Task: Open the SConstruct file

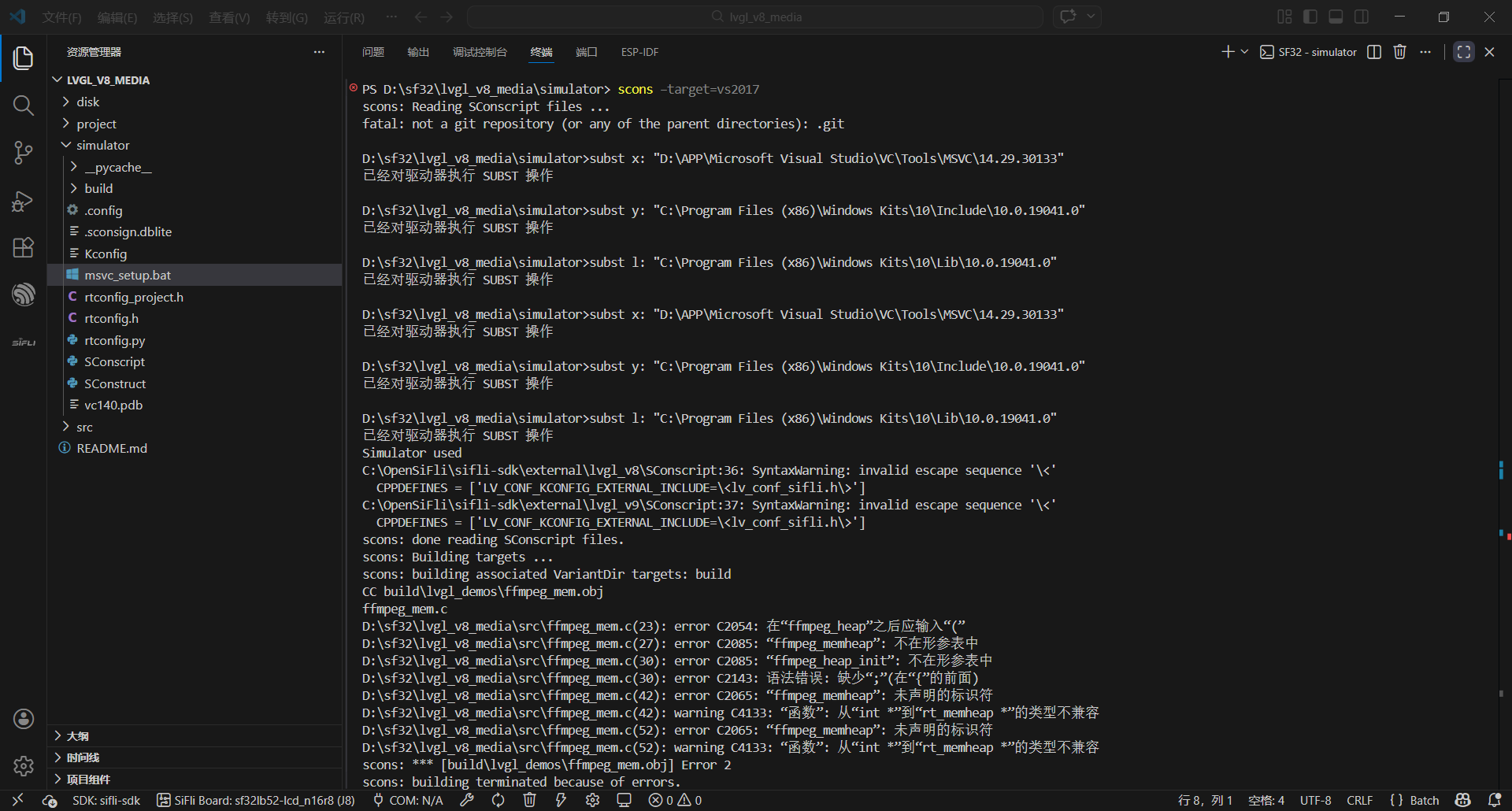Action: point(115,383)
